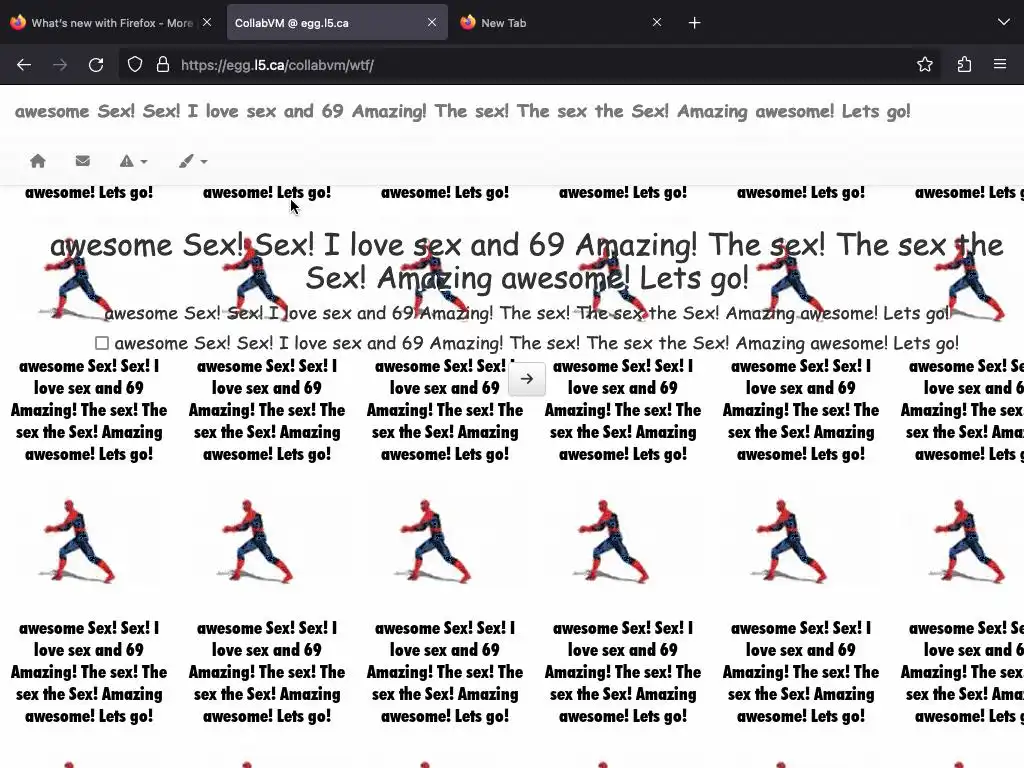Open the warning triangle dropdown menu

[133, 161]
